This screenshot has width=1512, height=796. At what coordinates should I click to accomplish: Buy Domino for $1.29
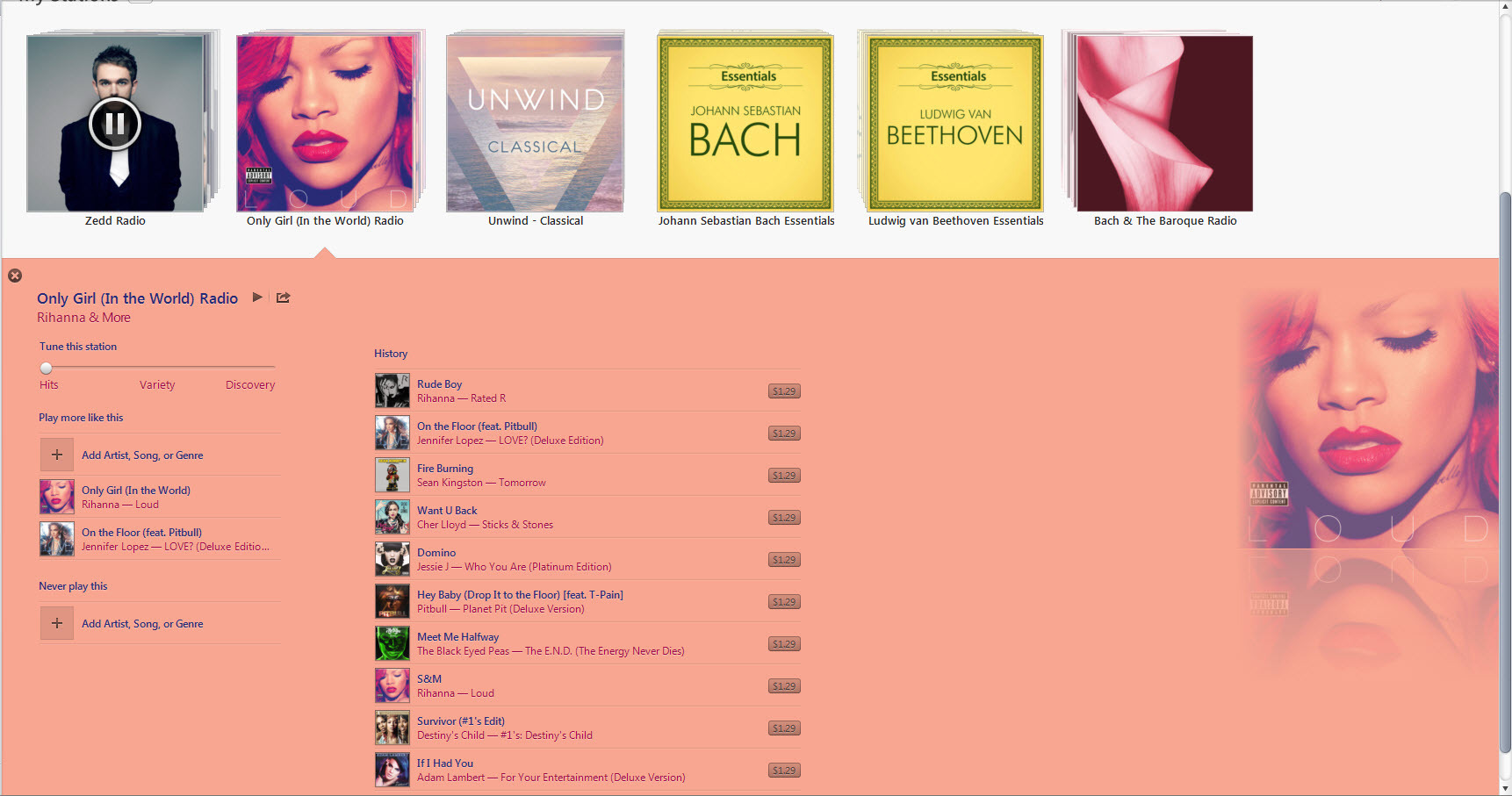click(x=784, y=560)
